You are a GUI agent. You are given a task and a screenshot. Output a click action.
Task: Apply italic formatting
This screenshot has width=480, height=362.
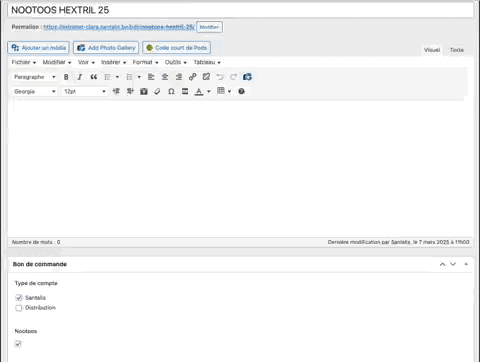[x=80, y=77]
